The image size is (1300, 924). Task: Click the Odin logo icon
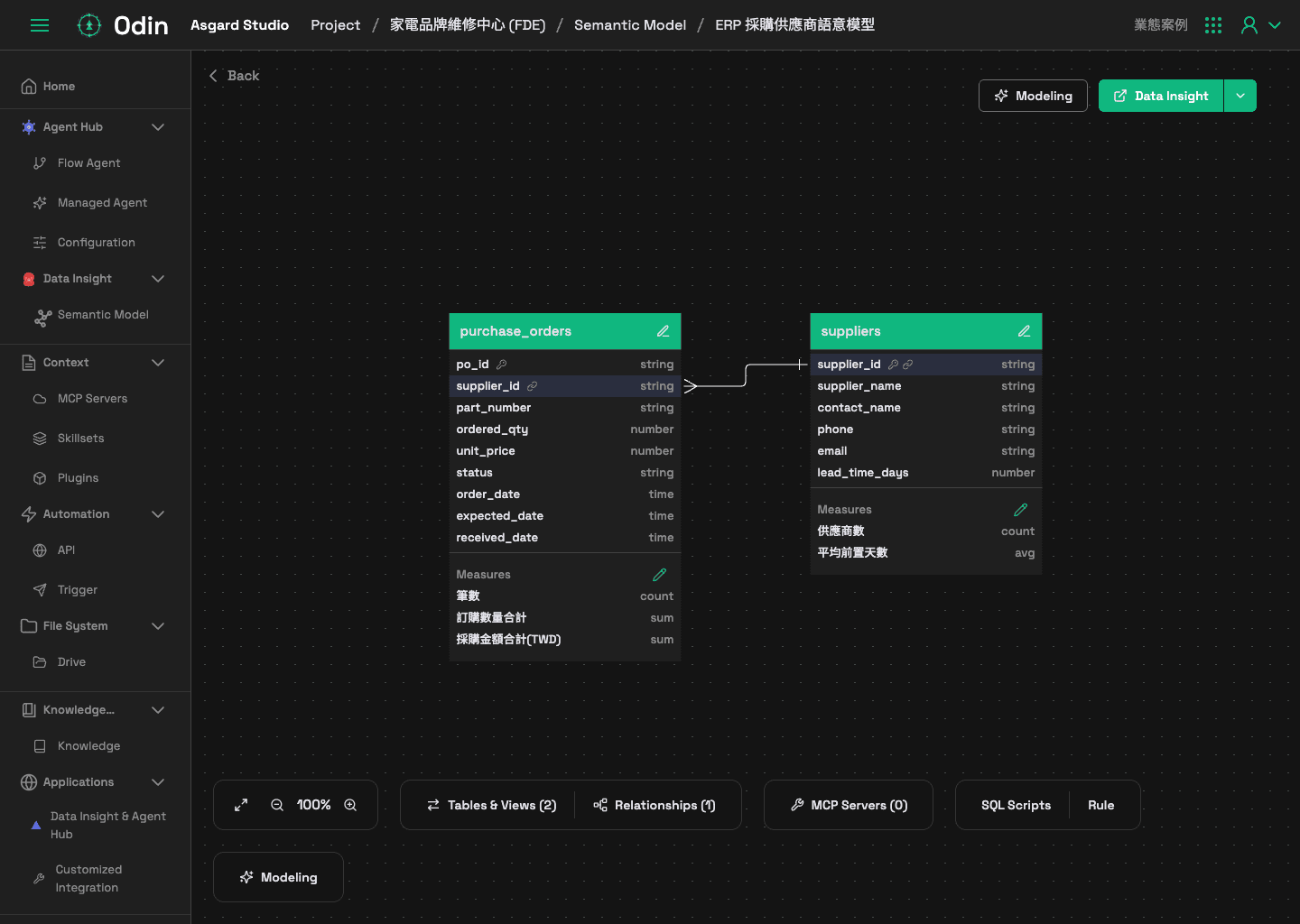[x=89, y=25]
